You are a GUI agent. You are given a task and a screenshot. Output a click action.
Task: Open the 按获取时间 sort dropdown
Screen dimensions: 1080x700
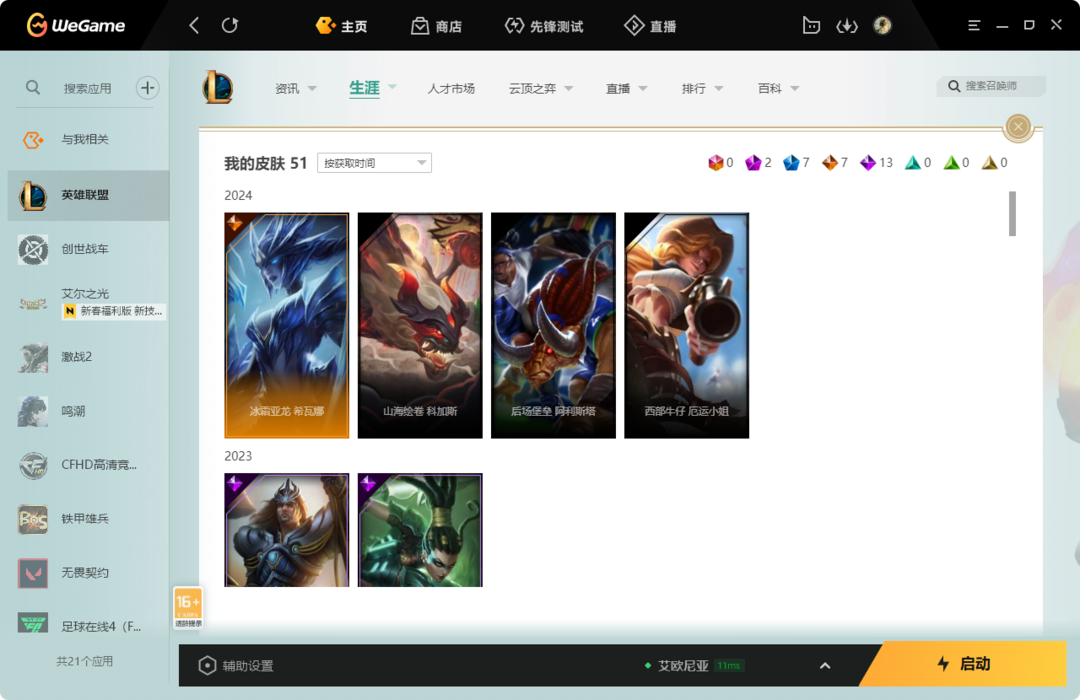click(375, 163)
